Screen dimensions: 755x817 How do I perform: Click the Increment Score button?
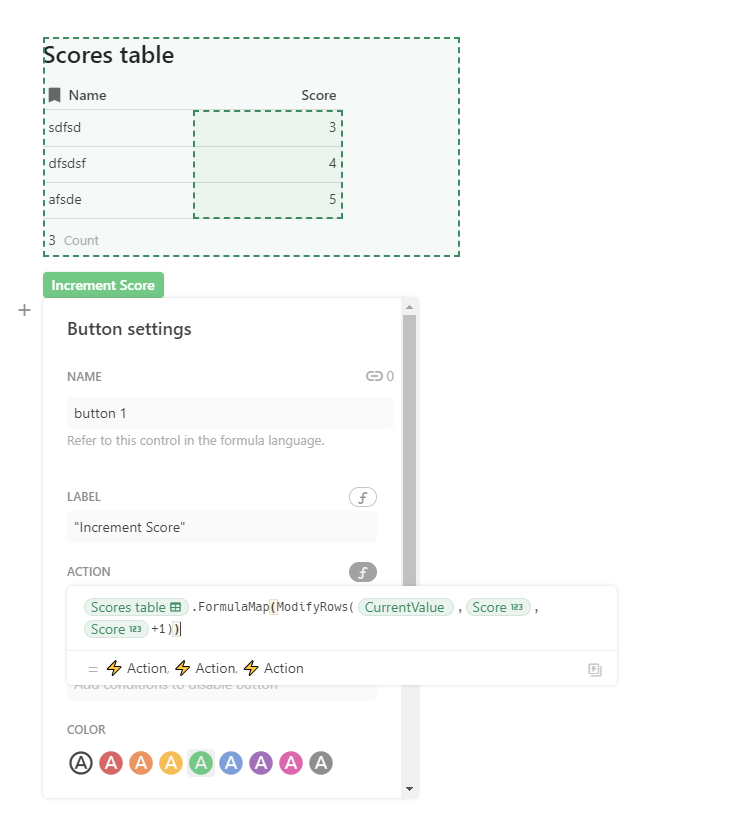(103, 285)
